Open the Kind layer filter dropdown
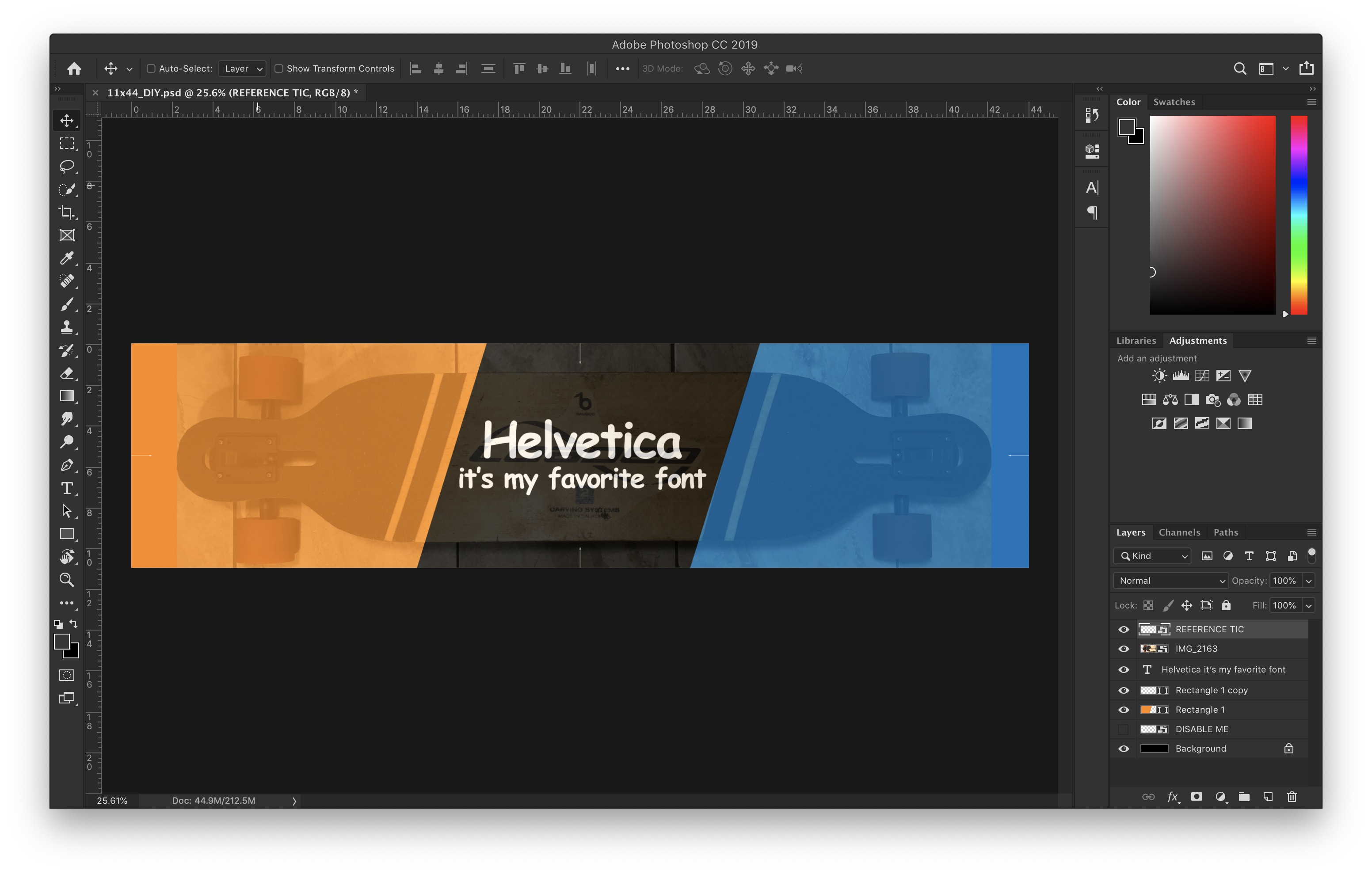This screenshot has height=874, width=1372. 1153,556
